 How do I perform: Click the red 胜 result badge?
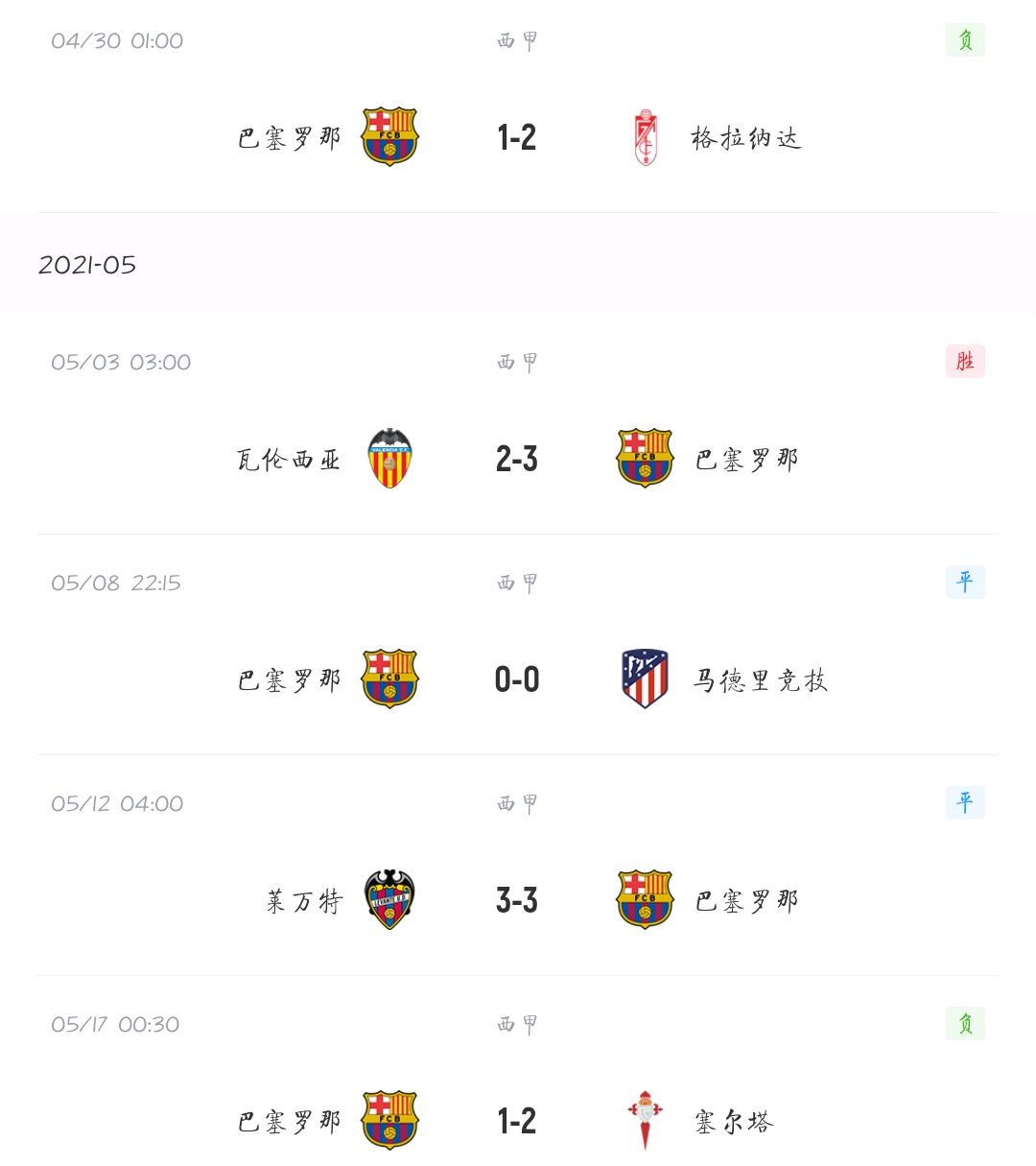point(965,361)
